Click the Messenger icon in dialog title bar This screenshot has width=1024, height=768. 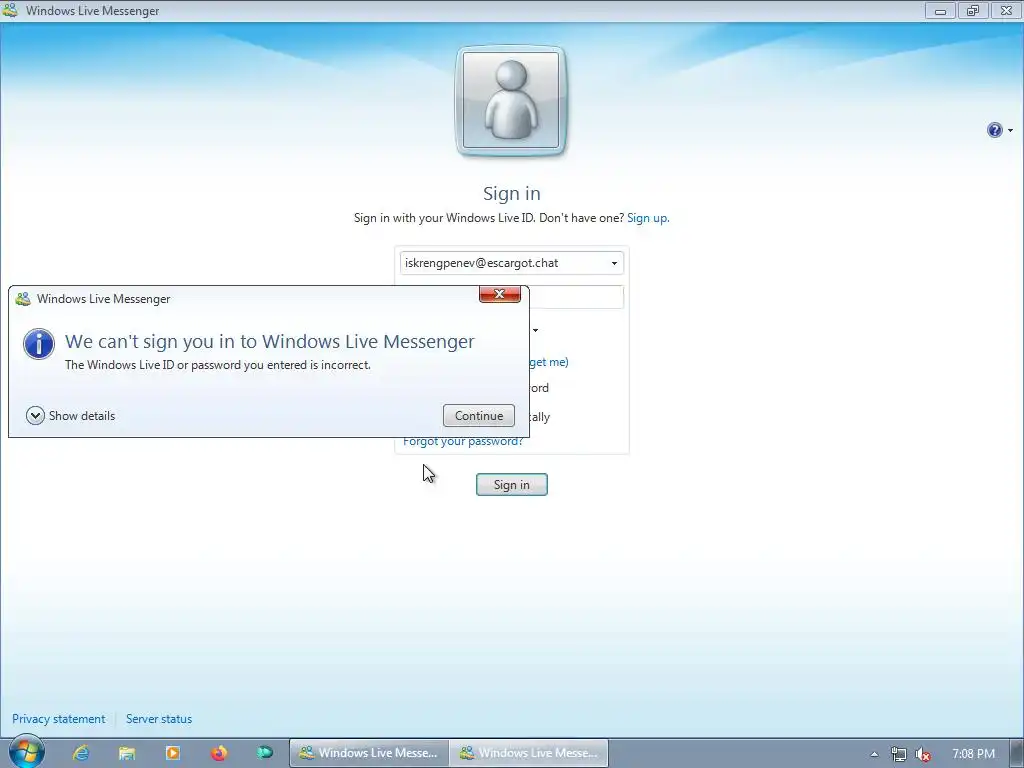point(23,298)
